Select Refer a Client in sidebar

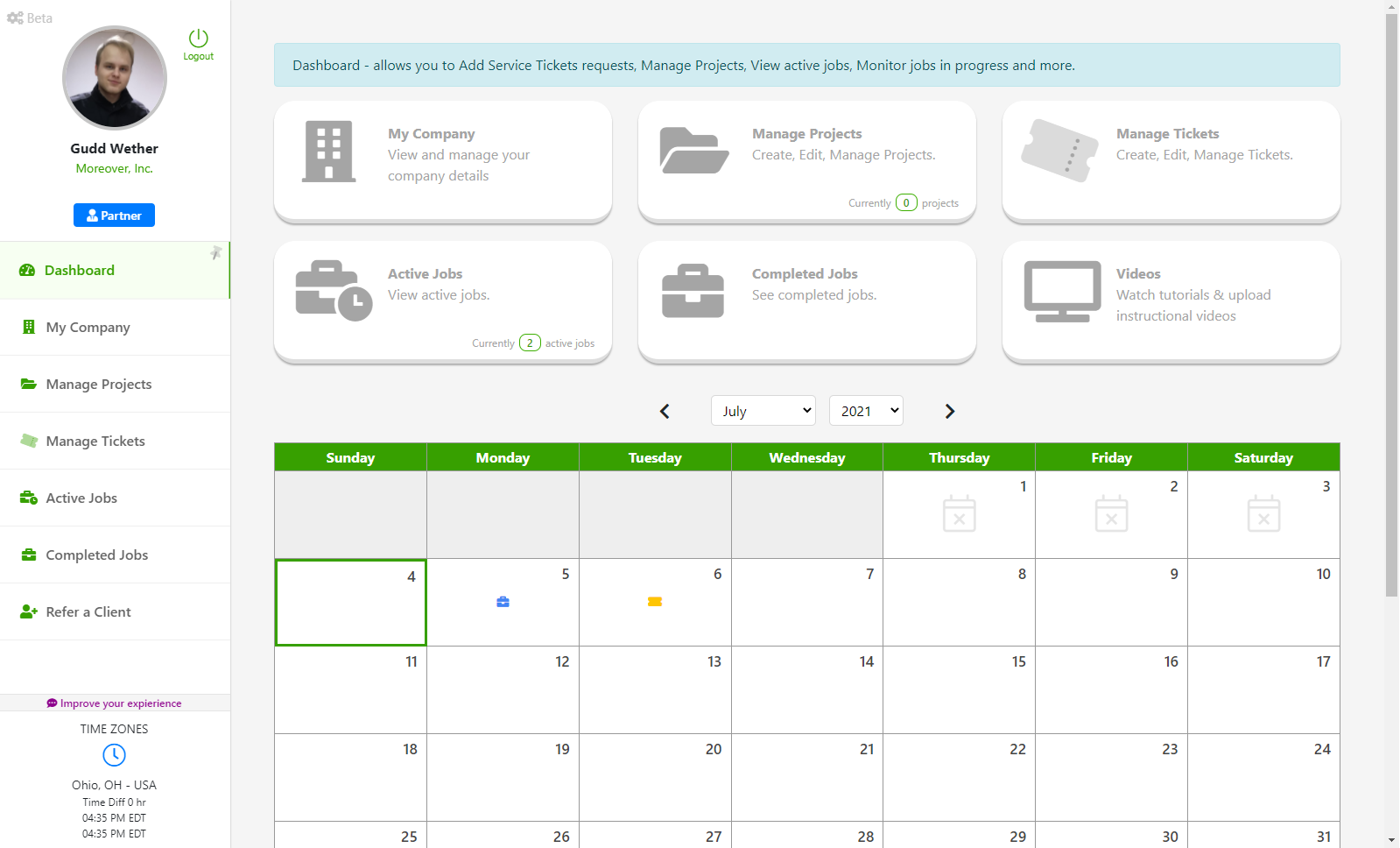pos(88,612)
